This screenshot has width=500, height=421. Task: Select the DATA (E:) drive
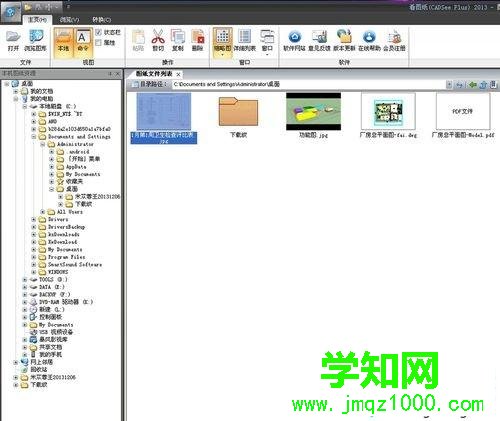52,287
